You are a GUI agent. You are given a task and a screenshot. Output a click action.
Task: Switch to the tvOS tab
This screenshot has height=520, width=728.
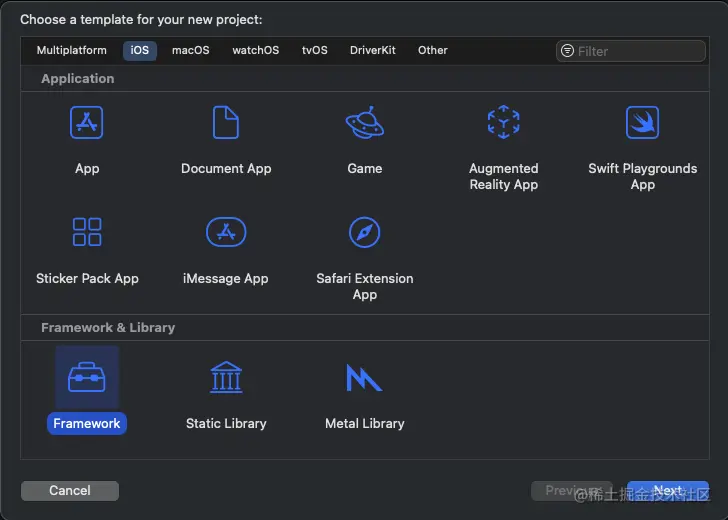point(315,50)
